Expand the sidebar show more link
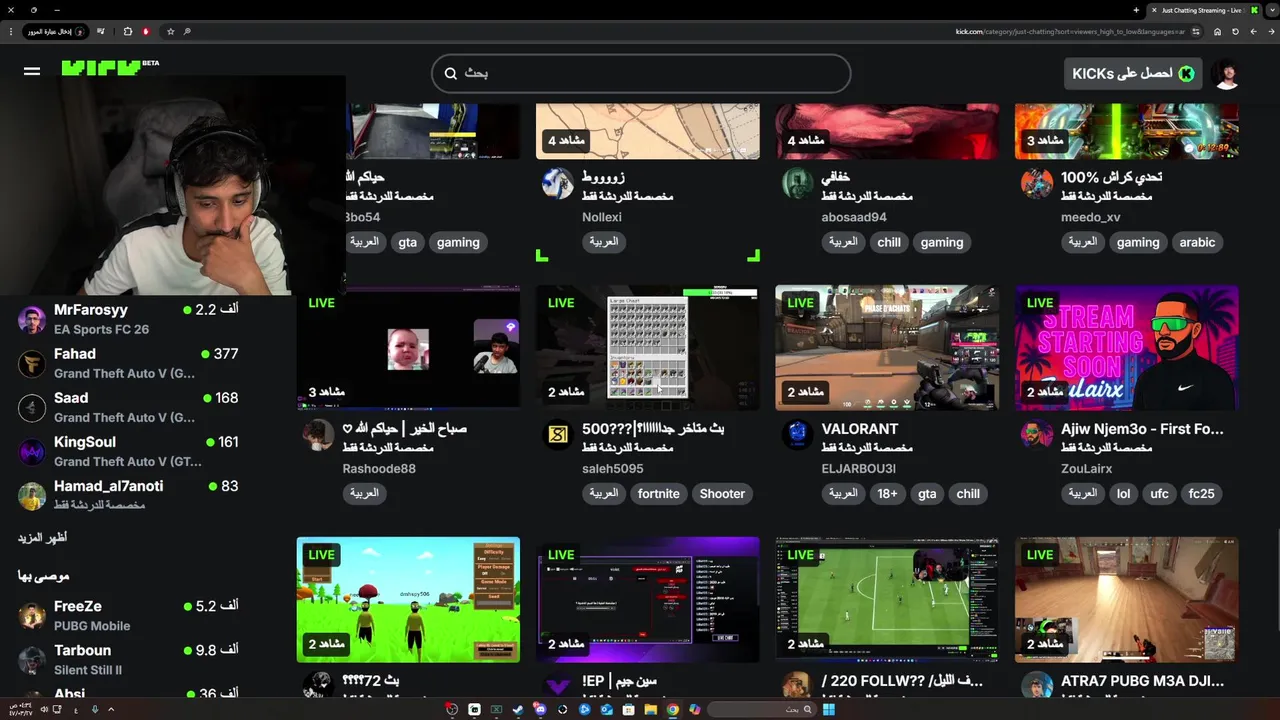 pyautogui.click(x=42, y=537)
